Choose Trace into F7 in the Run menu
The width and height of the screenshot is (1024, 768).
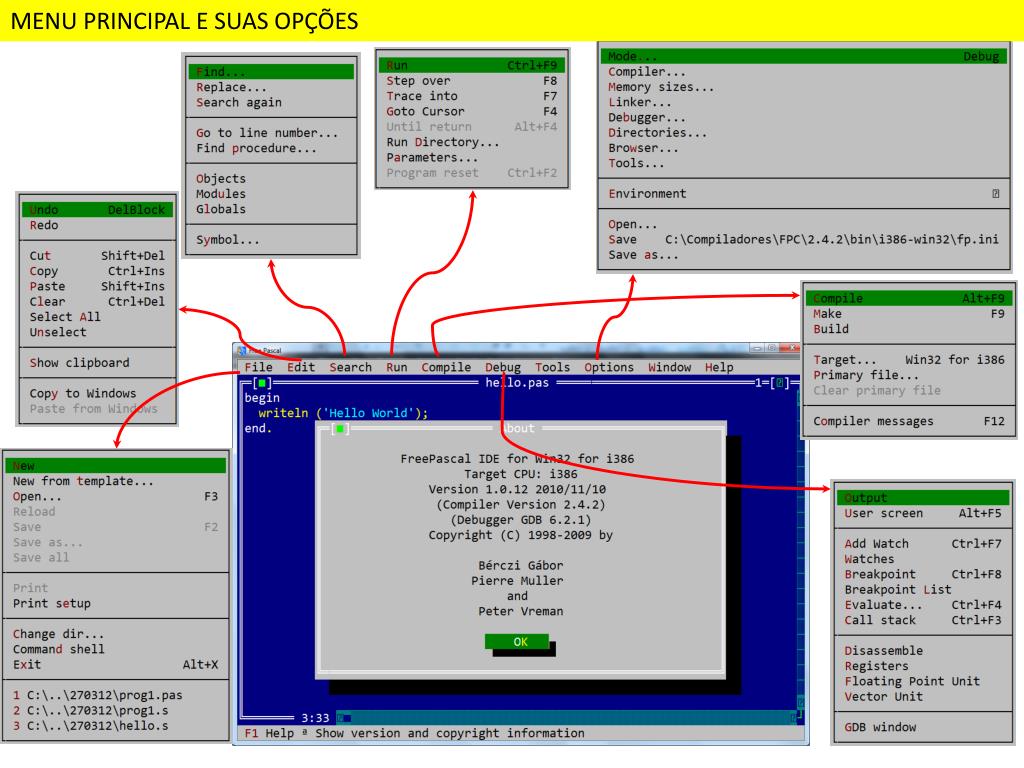pos(472,96)
